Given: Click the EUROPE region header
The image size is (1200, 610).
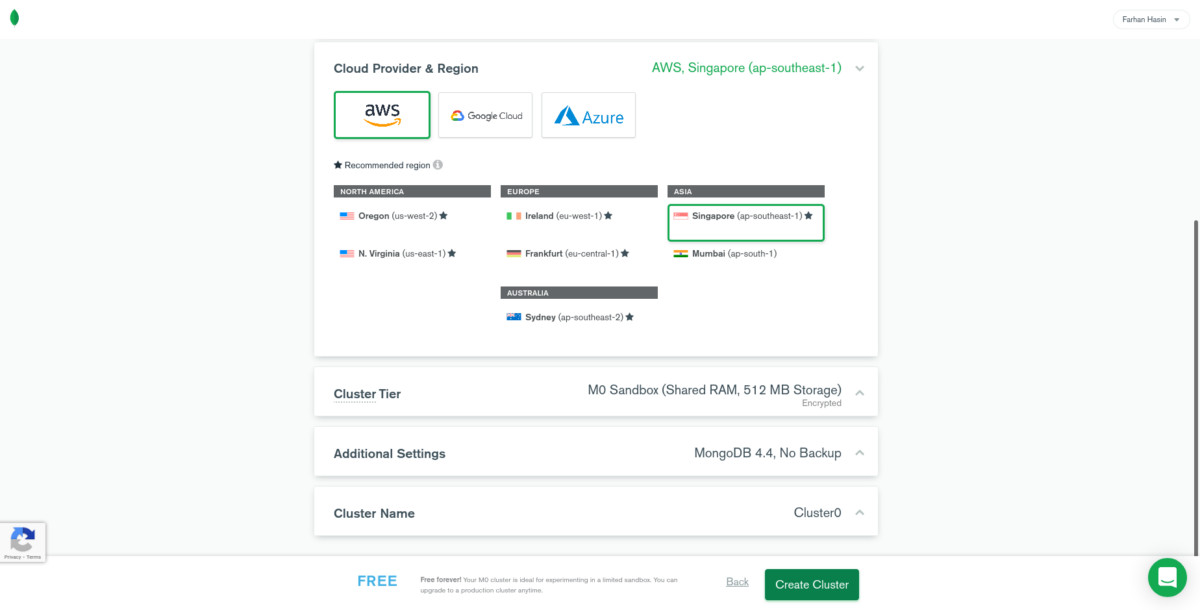Looking at the screenshot, I should click(579, 191).
